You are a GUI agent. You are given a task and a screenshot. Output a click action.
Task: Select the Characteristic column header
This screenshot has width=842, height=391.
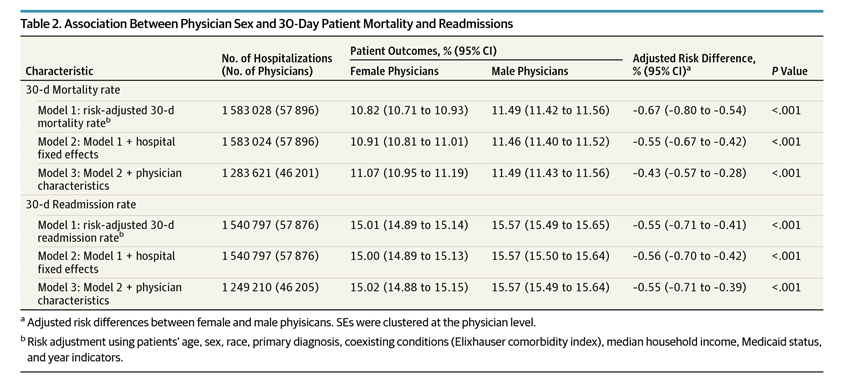coord(60,71)
